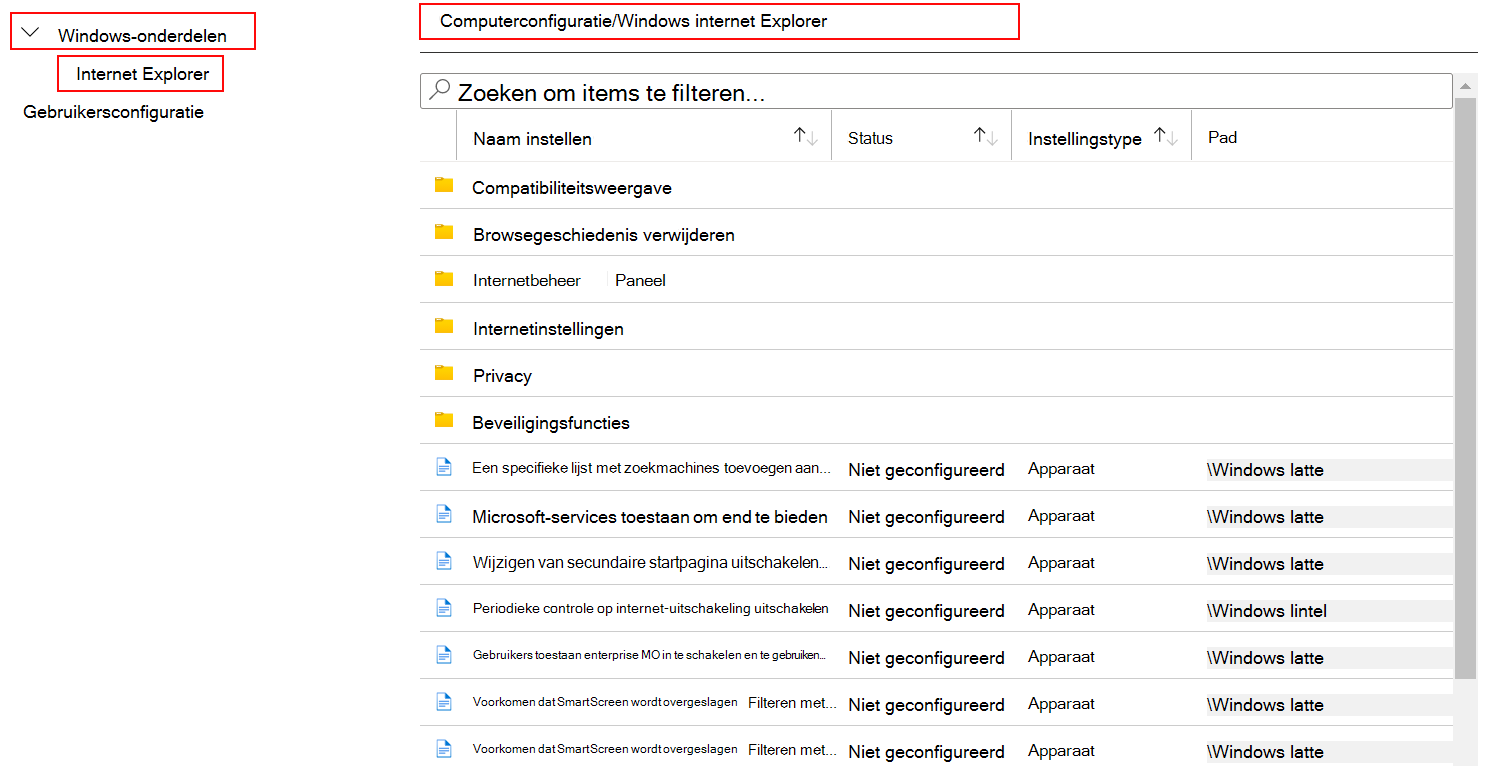This screenshot has width=1485, height=766.
Task: Click the Beveiligingsfuncties folder icon
Action: (444, 420)
